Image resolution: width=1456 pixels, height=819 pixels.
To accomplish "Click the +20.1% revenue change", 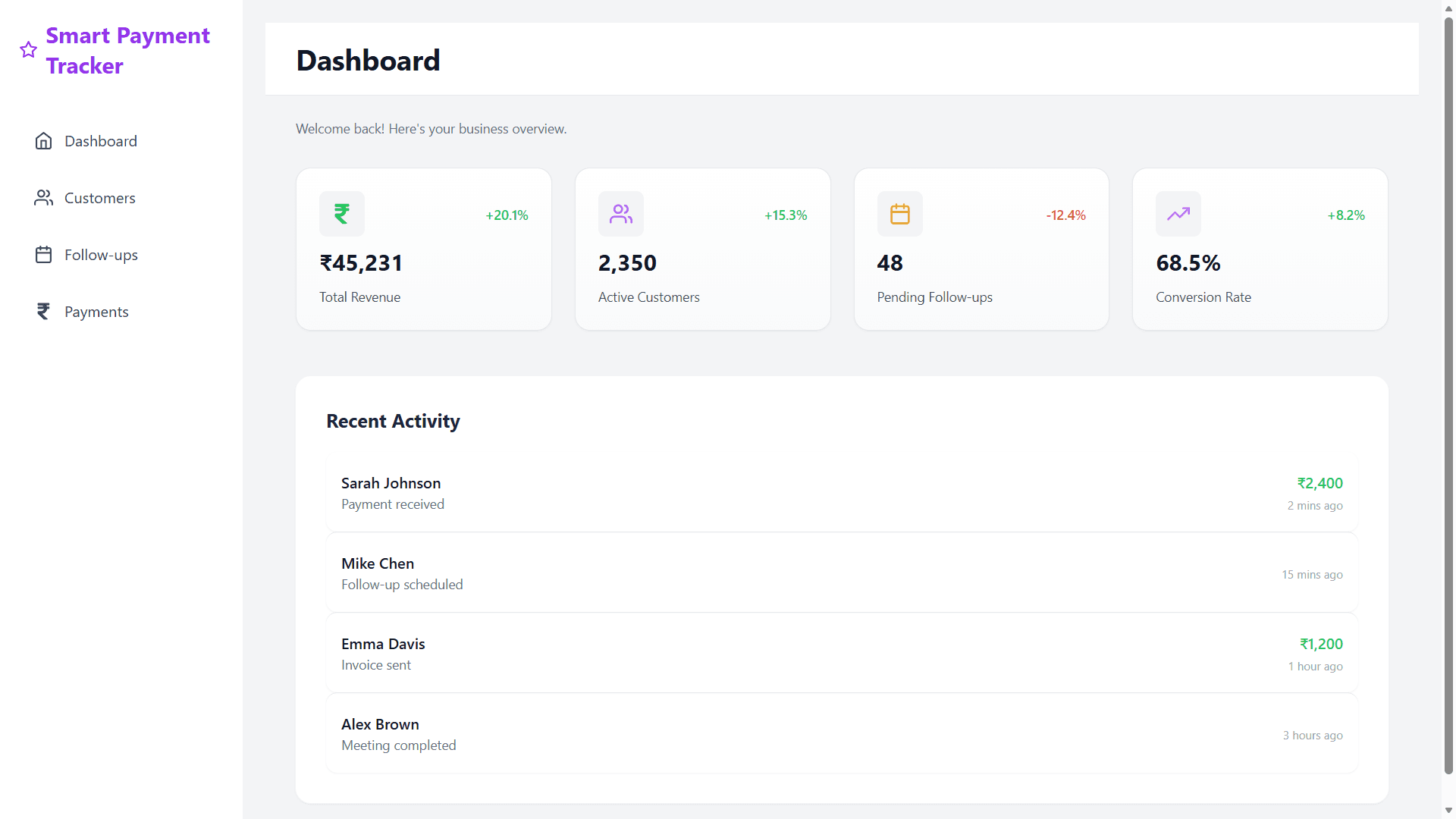I will (x=507, y=215).
